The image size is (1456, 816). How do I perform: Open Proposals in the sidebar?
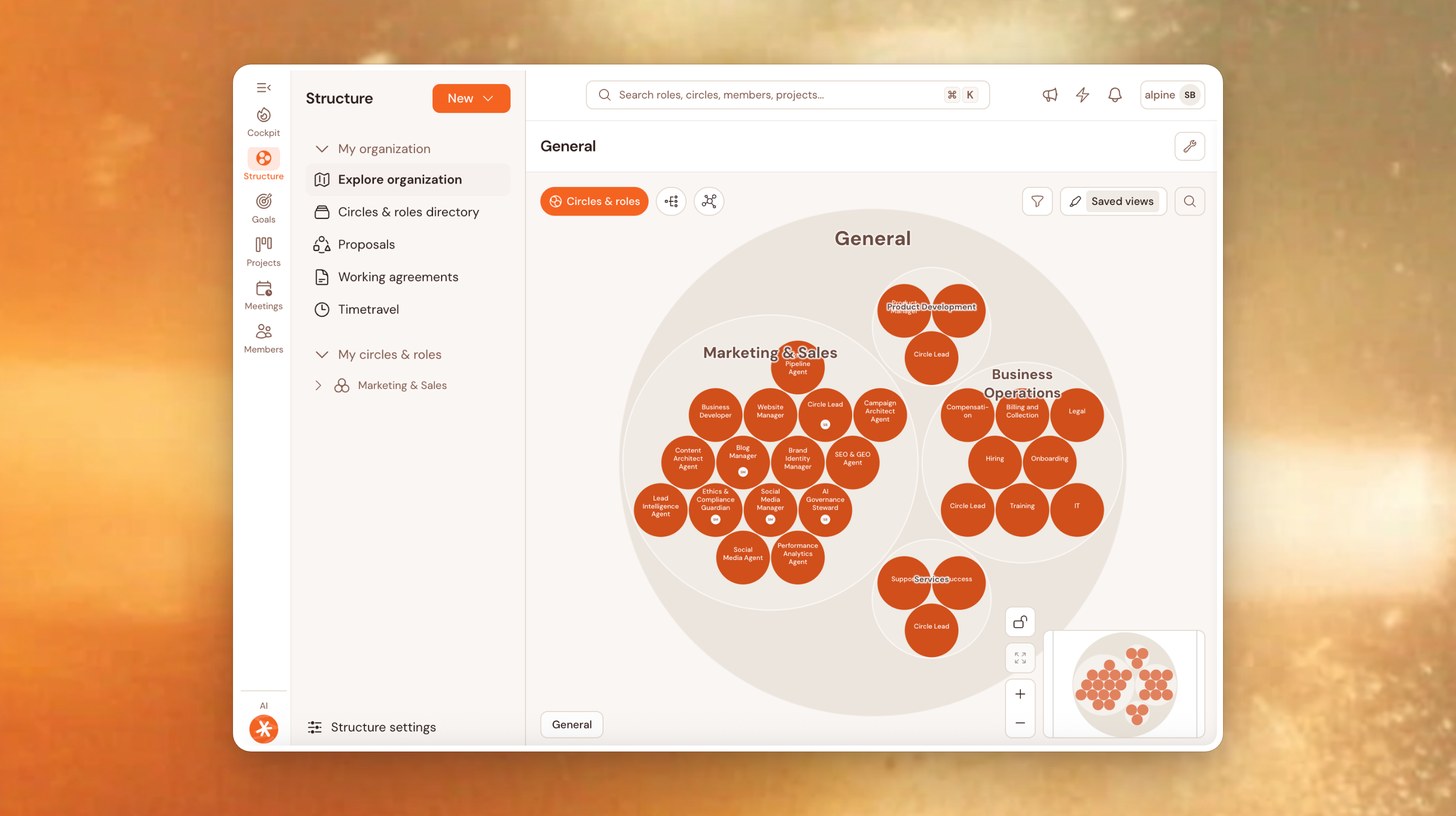(x=408, y=245)
